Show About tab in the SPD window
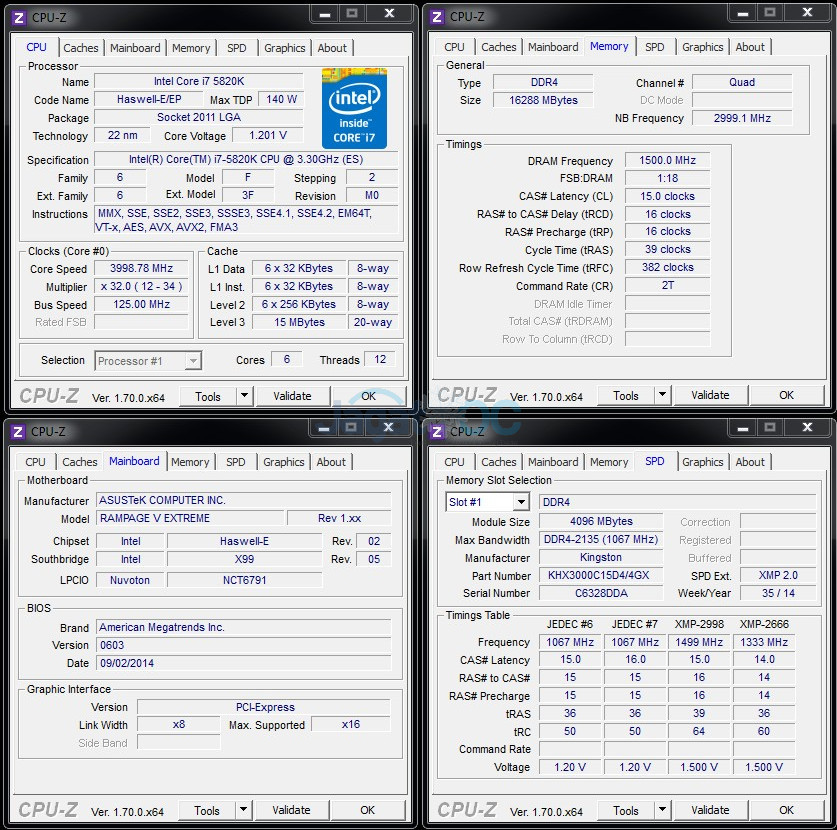837x830 pixels. 750,462
